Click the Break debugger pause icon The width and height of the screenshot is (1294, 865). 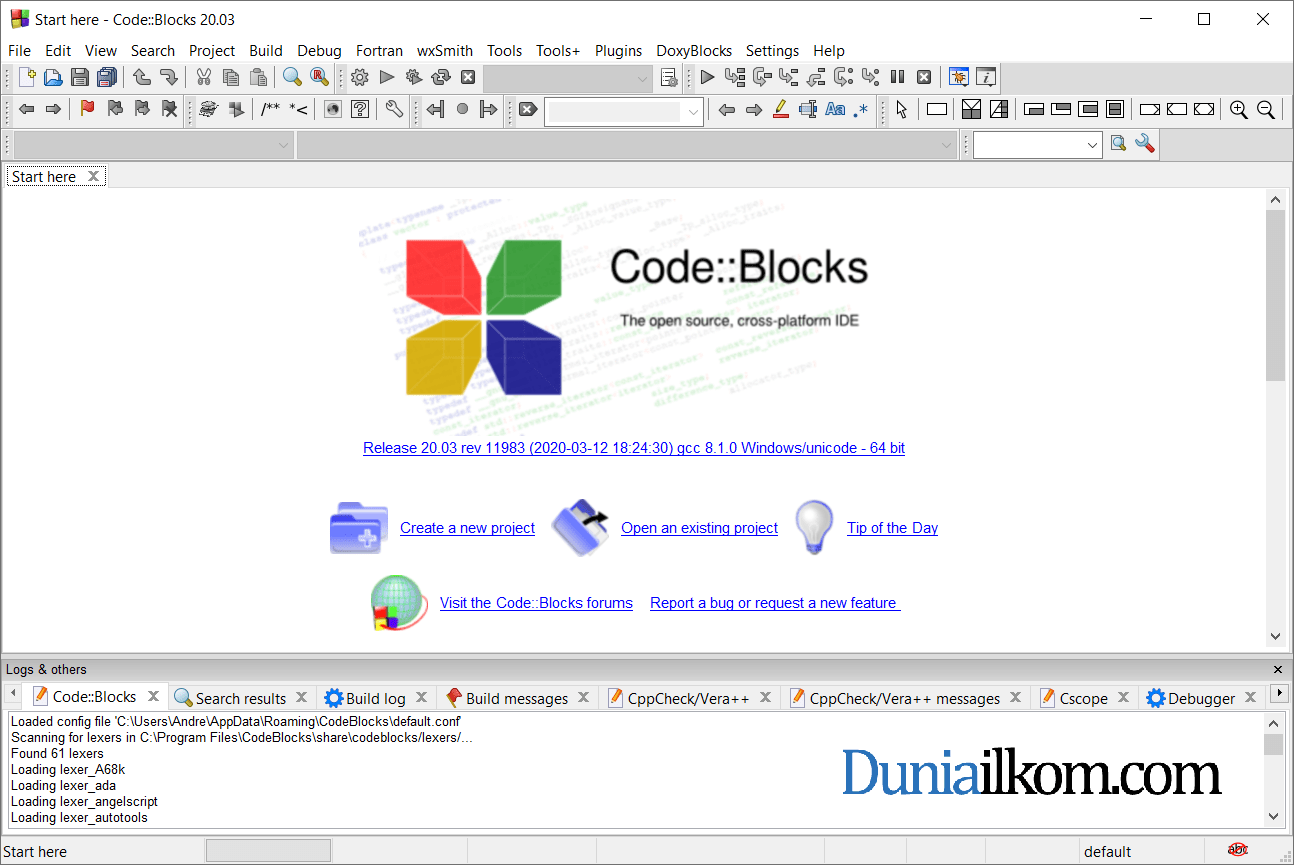click(897, 77)
